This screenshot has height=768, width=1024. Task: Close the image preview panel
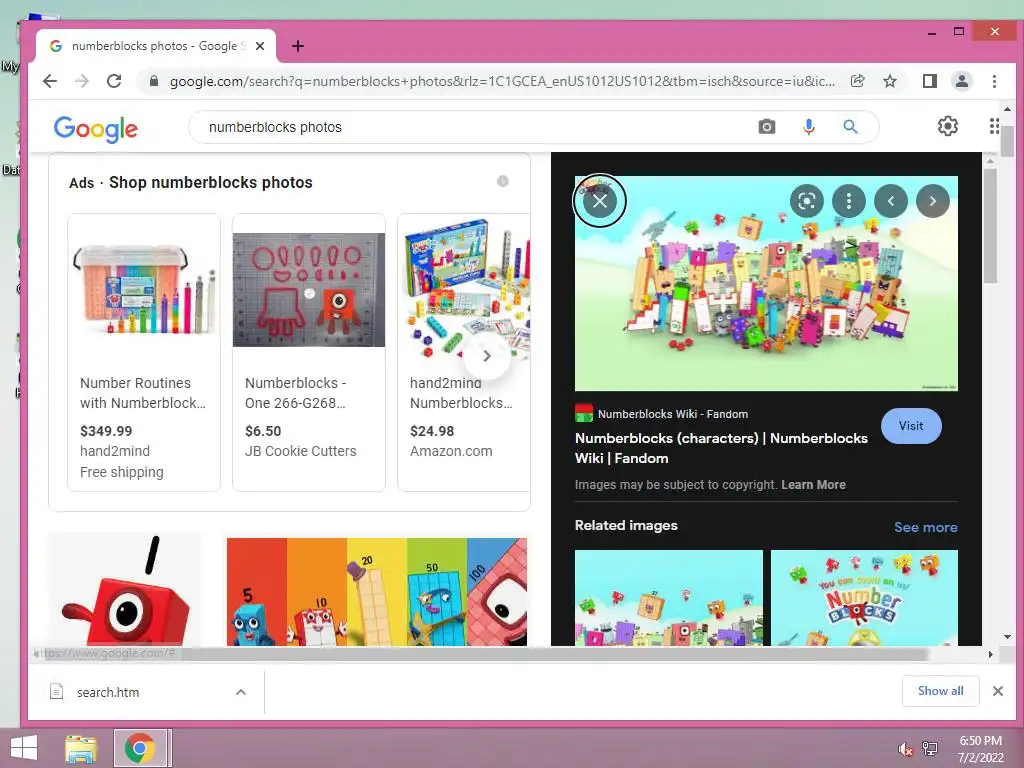[x=600, y=201]
